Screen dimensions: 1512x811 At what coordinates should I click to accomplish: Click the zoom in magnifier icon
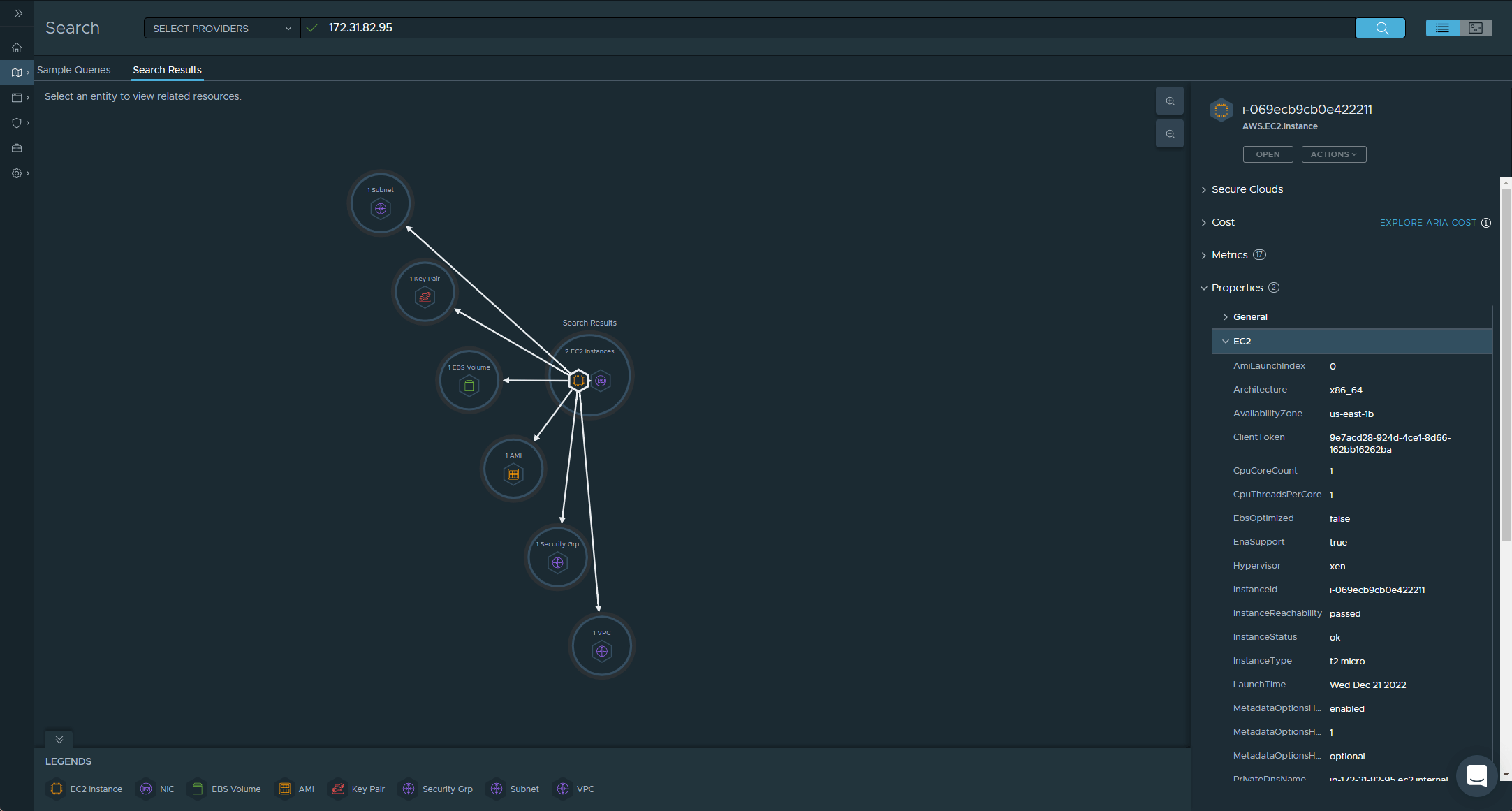click(1170, 101)
